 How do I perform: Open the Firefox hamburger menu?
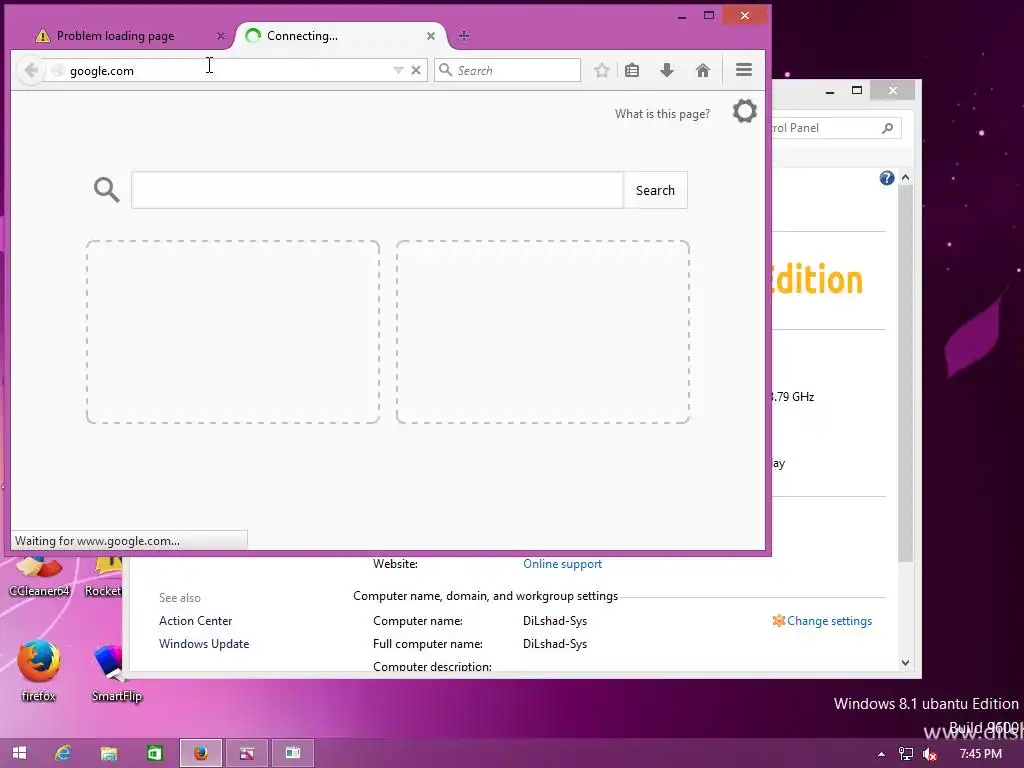coord(744,70)
